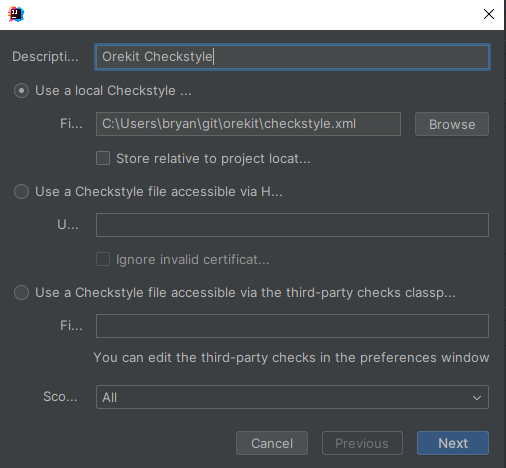Select 'Use a local Checkstyle' radio button

(x=21, y=91)
